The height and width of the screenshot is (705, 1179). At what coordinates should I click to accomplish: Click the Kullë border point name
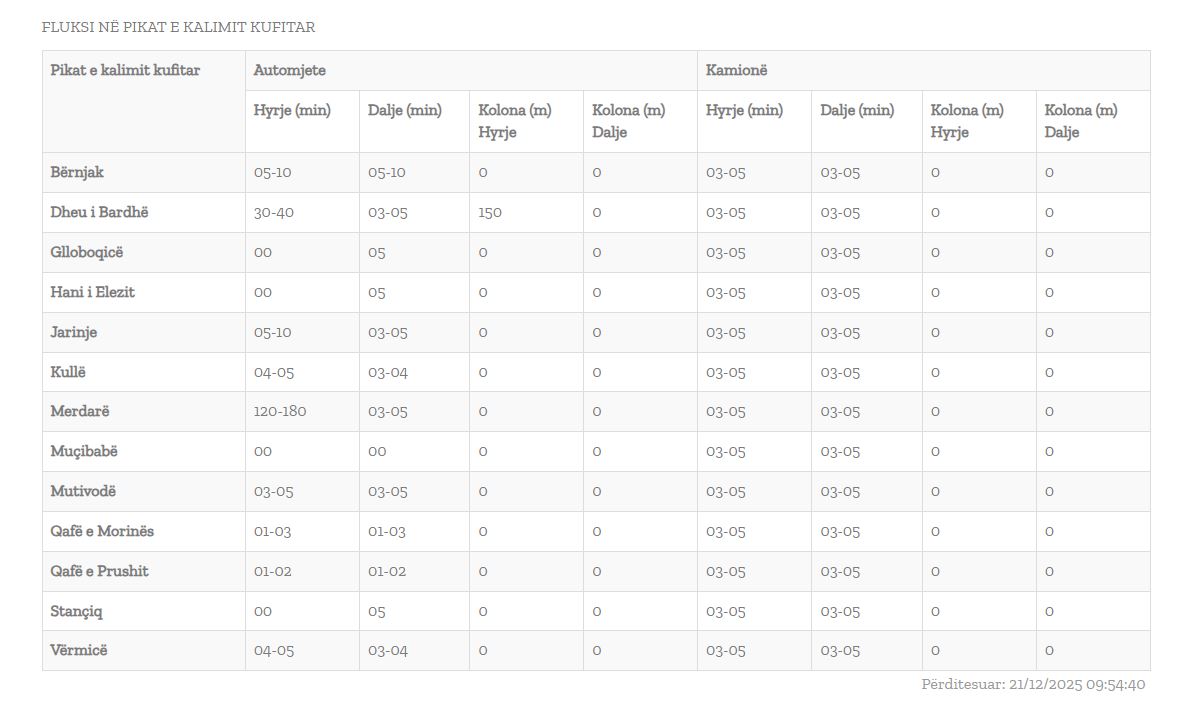click(68, 372)
